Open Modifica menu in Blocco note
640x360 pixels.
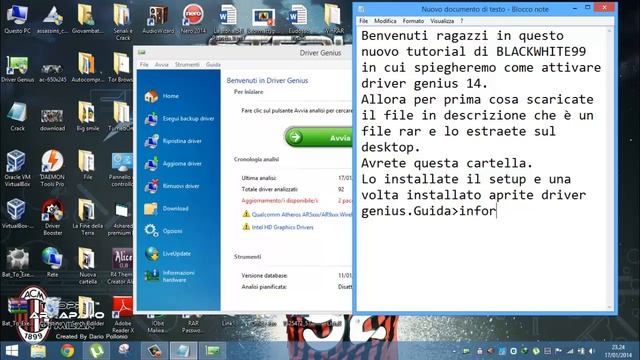(385, 21)
